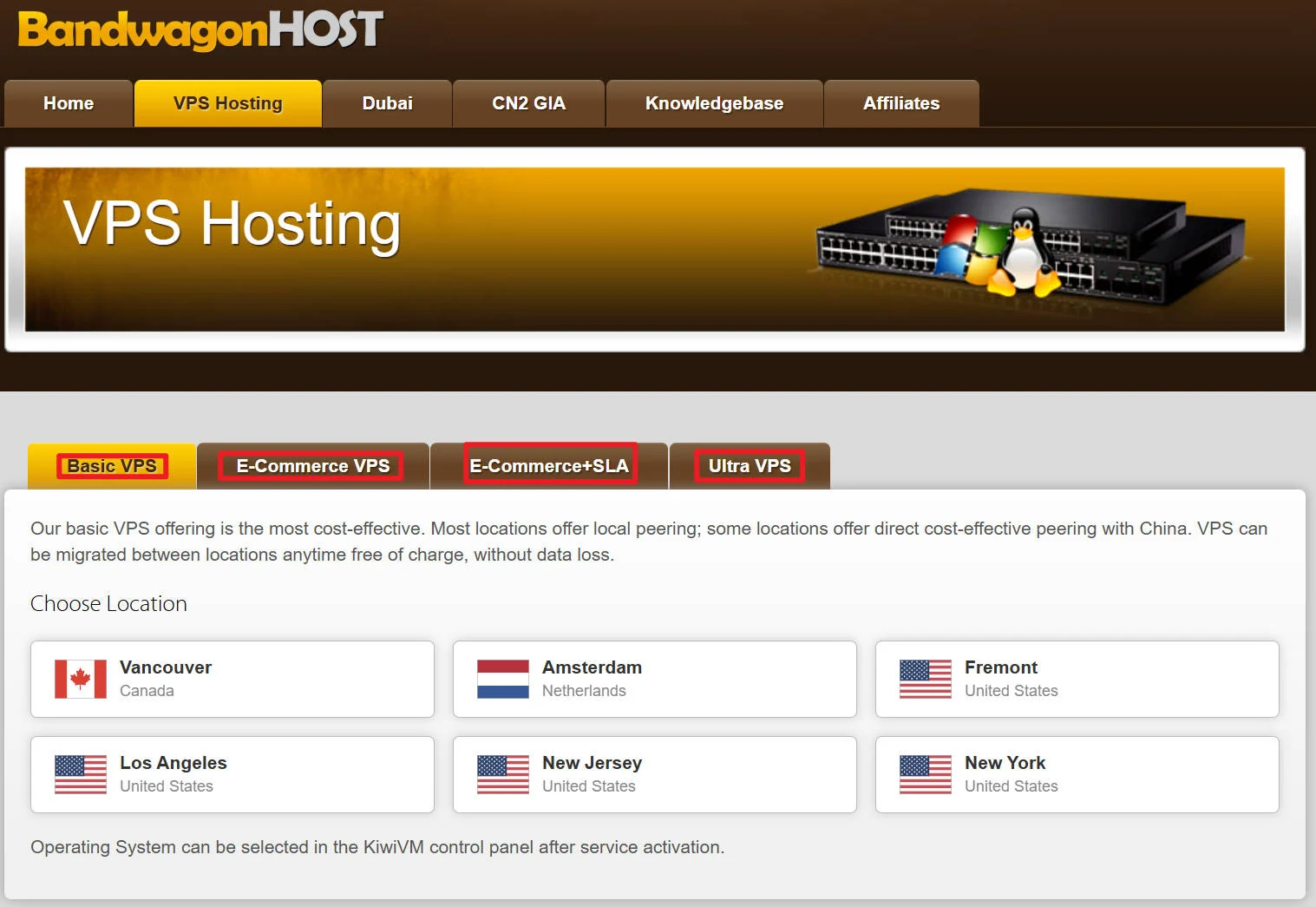Screen dimensions: 1316x907
Task: Visit the Affiliates navigation tab
Action: click(901, 103)
